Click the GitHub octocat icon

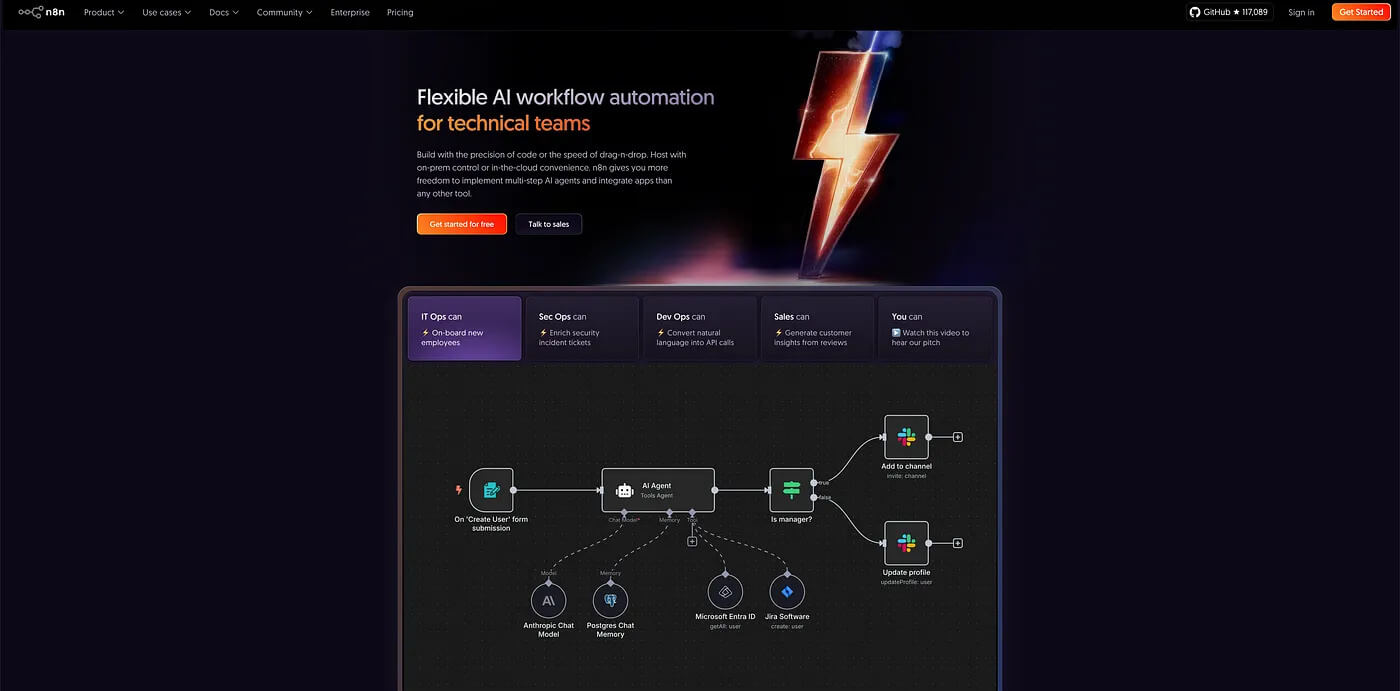pyautogui.click(x=1195, y=12)
